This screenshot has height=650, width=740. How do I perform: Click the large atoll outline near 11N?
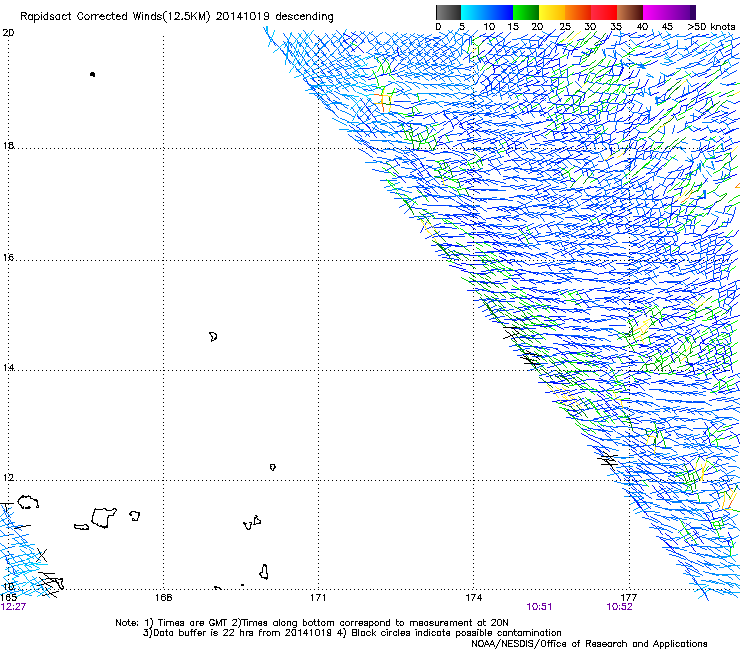tap(103, 518)
